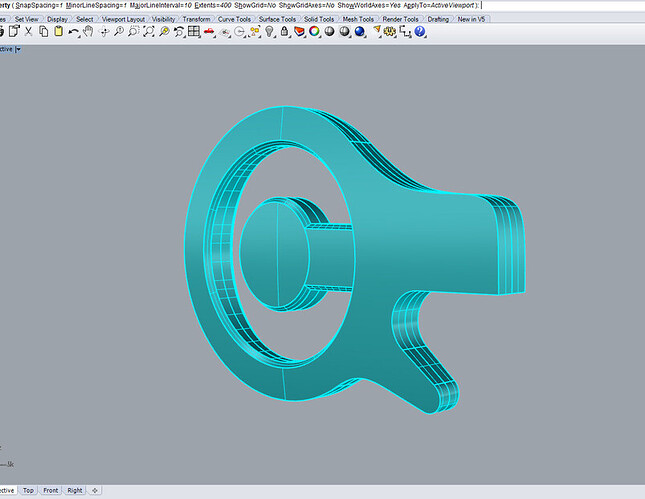
Task: Open the color wheel Object Properties icon
Action: tap(314, 32)
